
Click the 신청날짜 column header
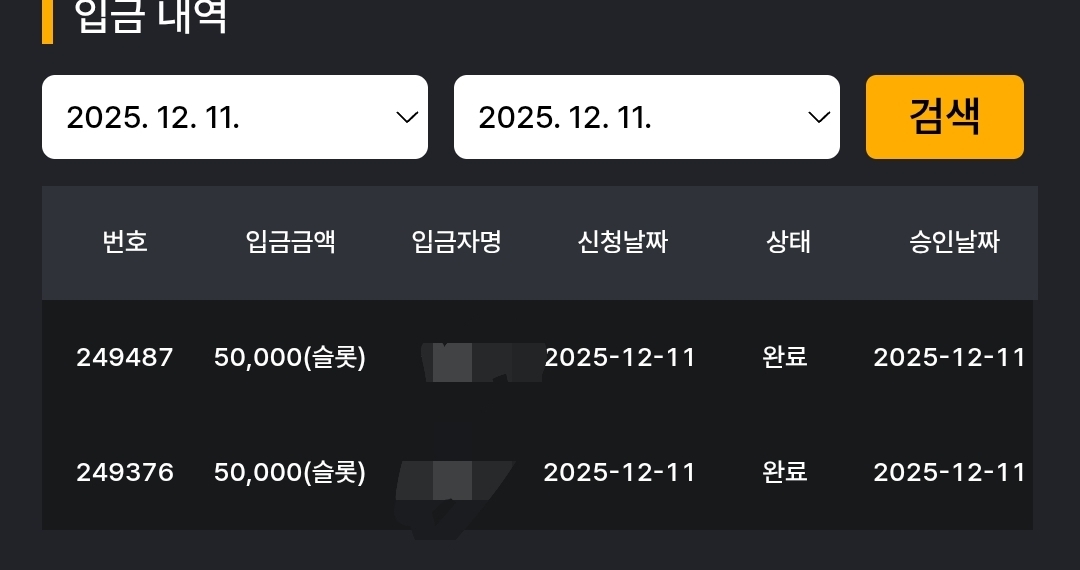pyautogui.click(x=622, y=242)
